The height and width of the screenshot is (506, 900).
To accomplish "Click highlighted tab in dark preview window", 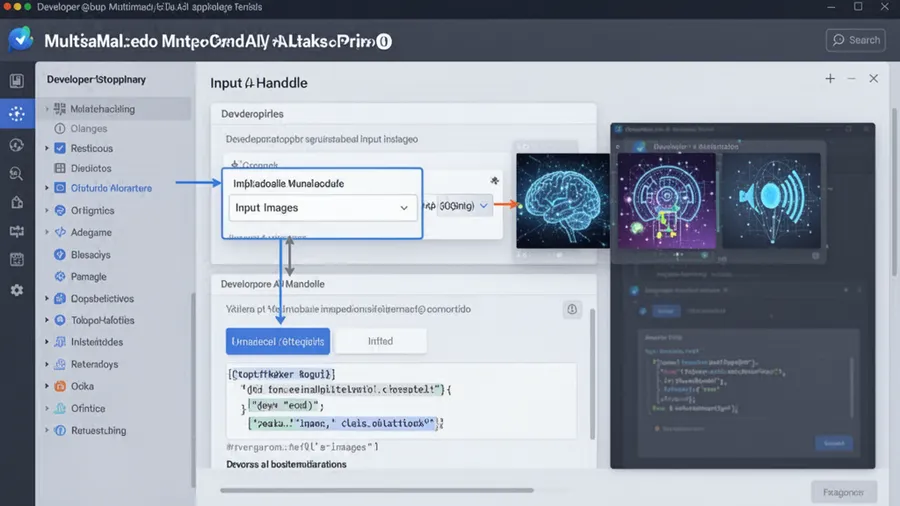I will point(666,311).
